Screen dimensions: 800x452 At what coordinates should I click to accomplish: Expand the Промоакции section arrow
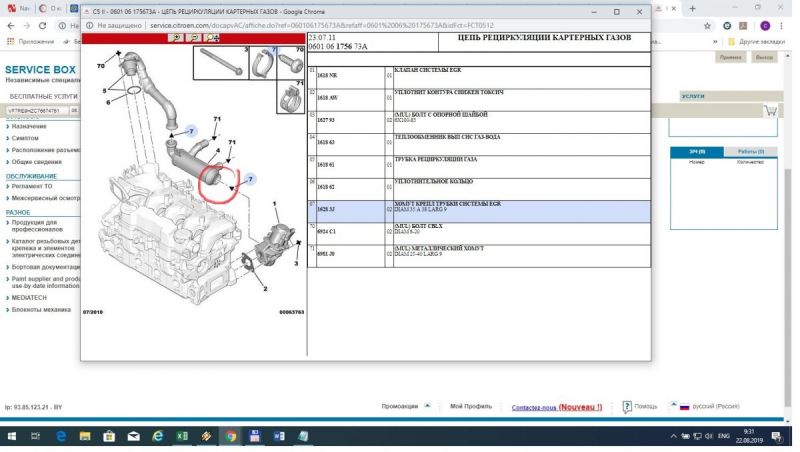[x=428, y=406]
